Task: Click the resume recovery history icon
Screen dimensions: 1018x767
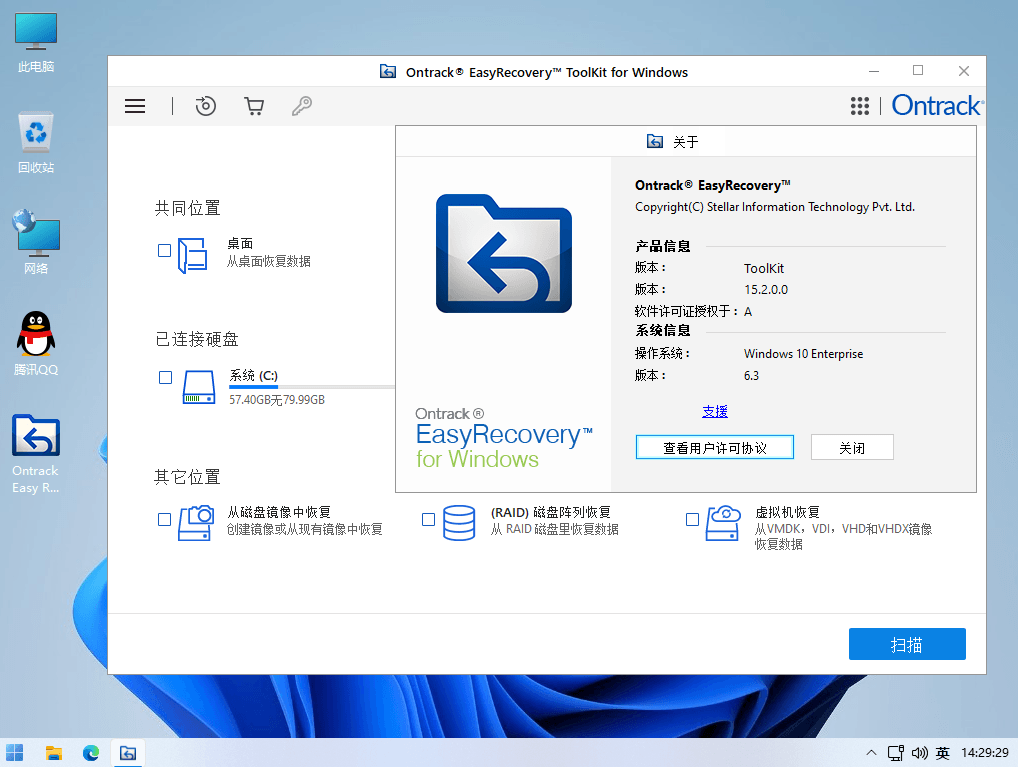Action: coord(206,106)
